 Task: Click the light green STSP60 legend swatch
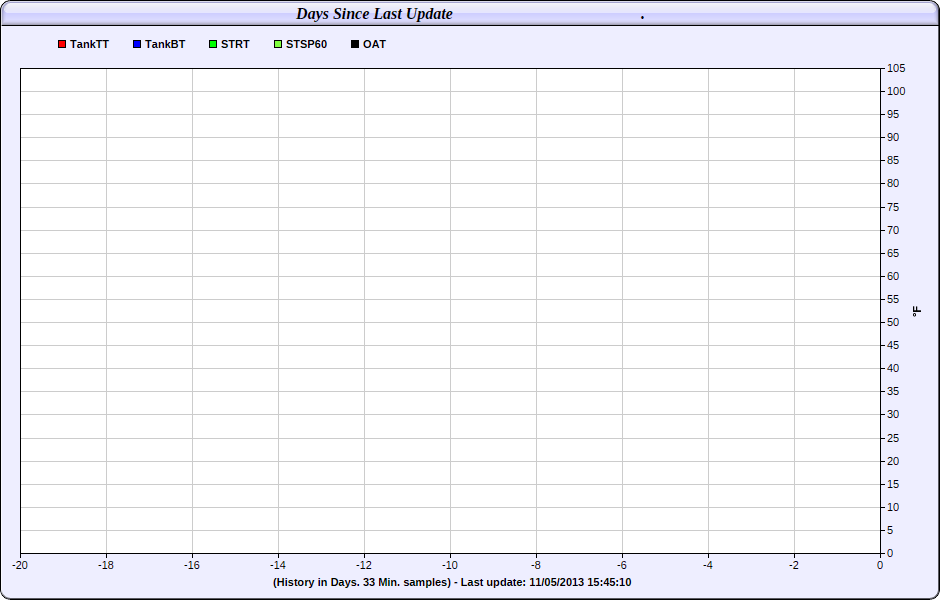point(278,44)
